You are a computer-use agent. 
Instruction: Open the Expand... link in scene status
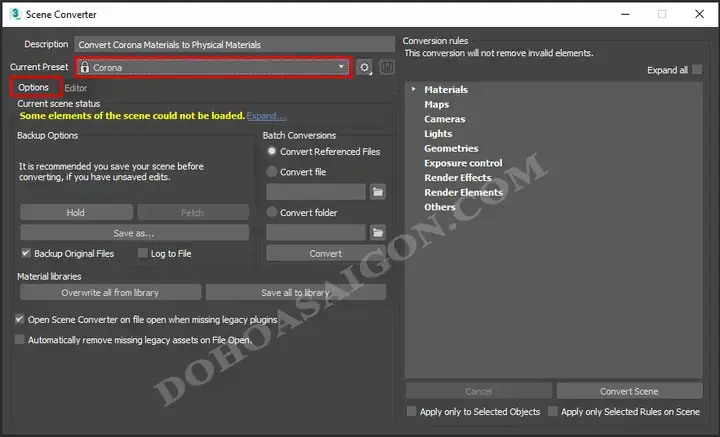(266, 116)
